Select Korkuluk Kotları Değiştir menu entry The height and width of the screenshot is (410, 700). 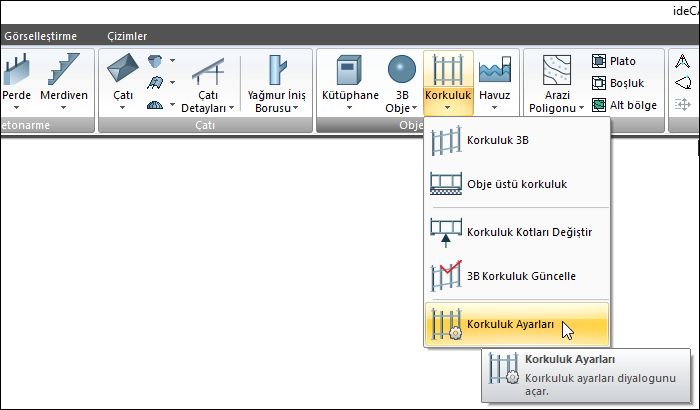click(x=517, y=232)
